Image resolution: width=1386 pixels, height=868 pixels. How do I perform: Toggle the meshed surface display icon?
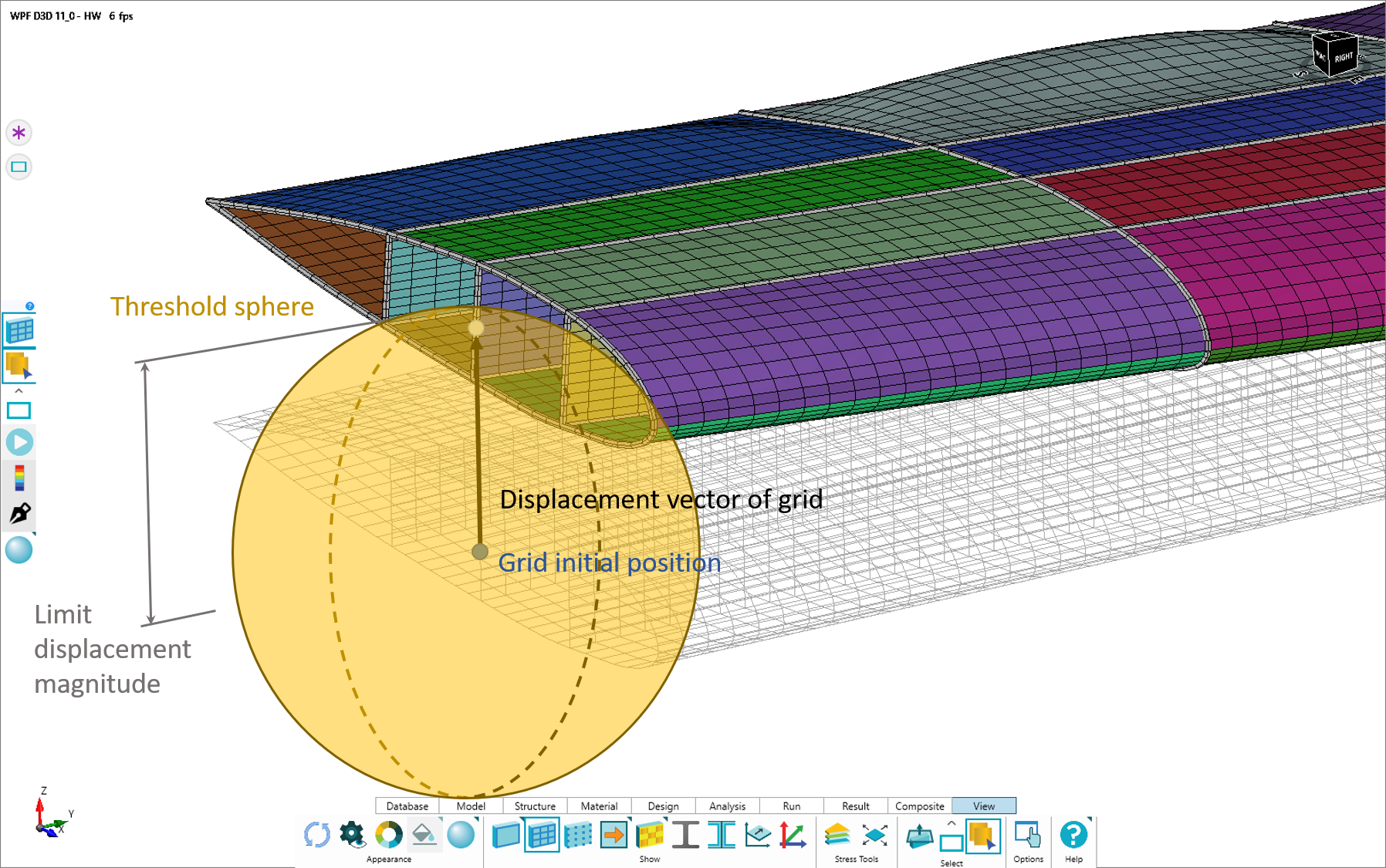click(542, 835)
